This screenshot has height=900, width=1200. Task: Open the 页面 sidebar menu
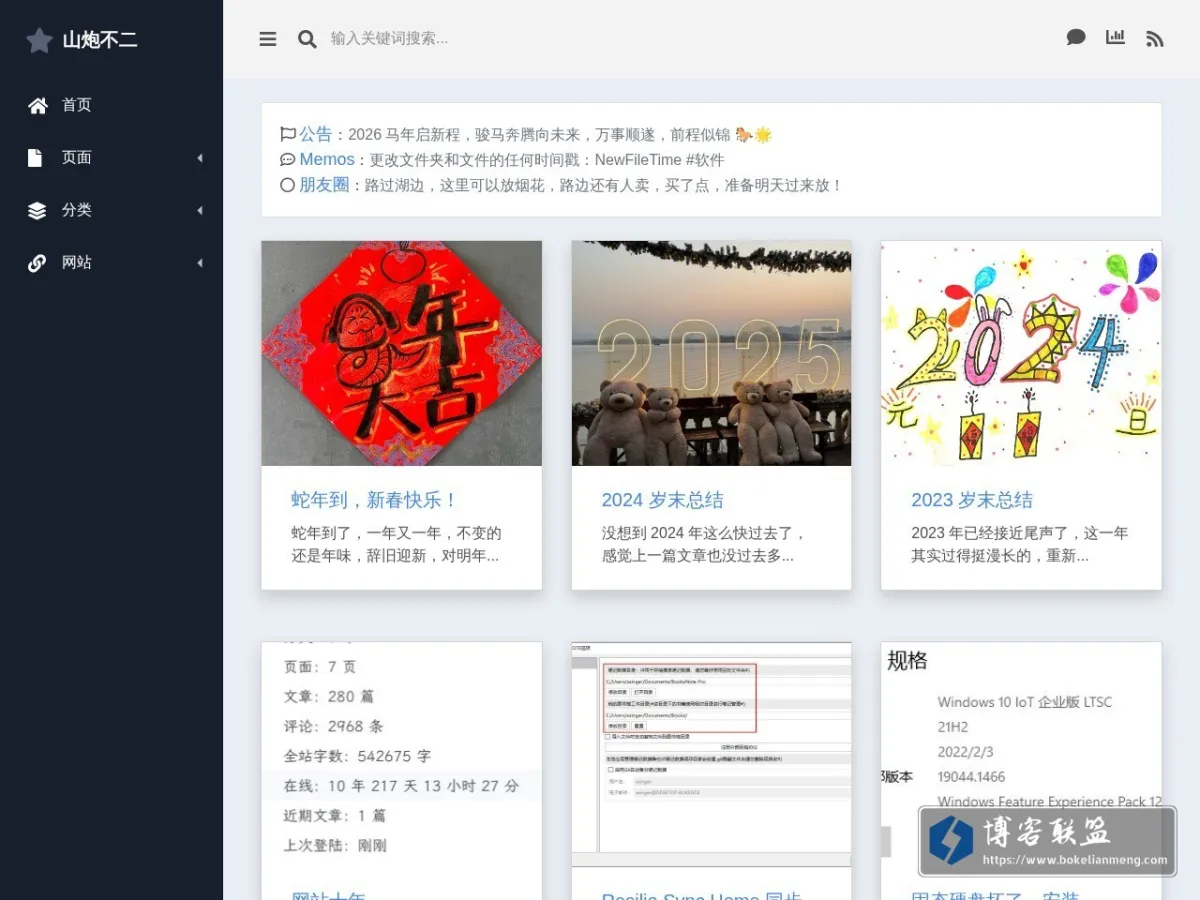(77, 157)
